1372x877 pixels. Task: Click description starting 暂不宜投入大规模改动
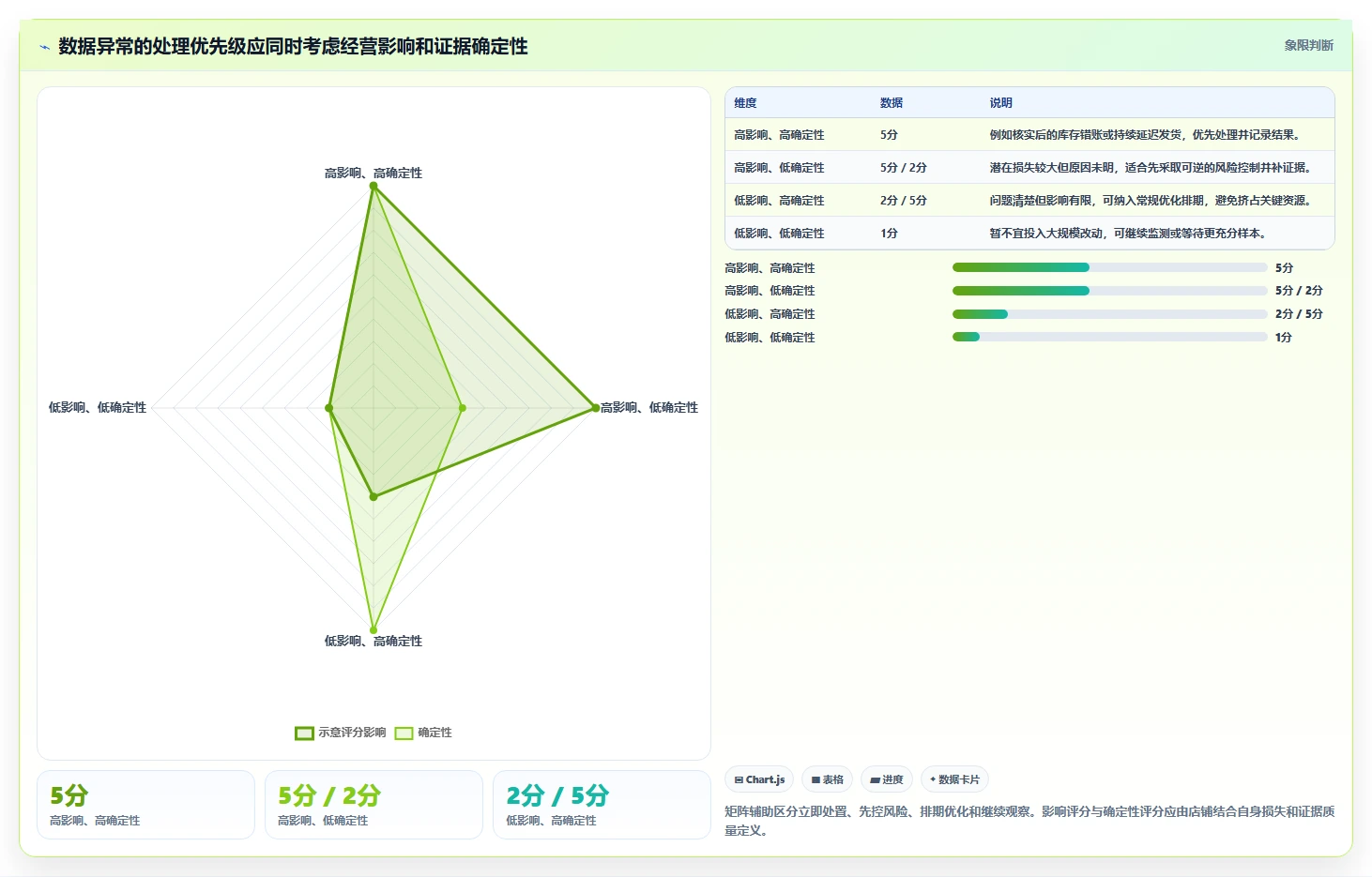(x=1130, y=234)
